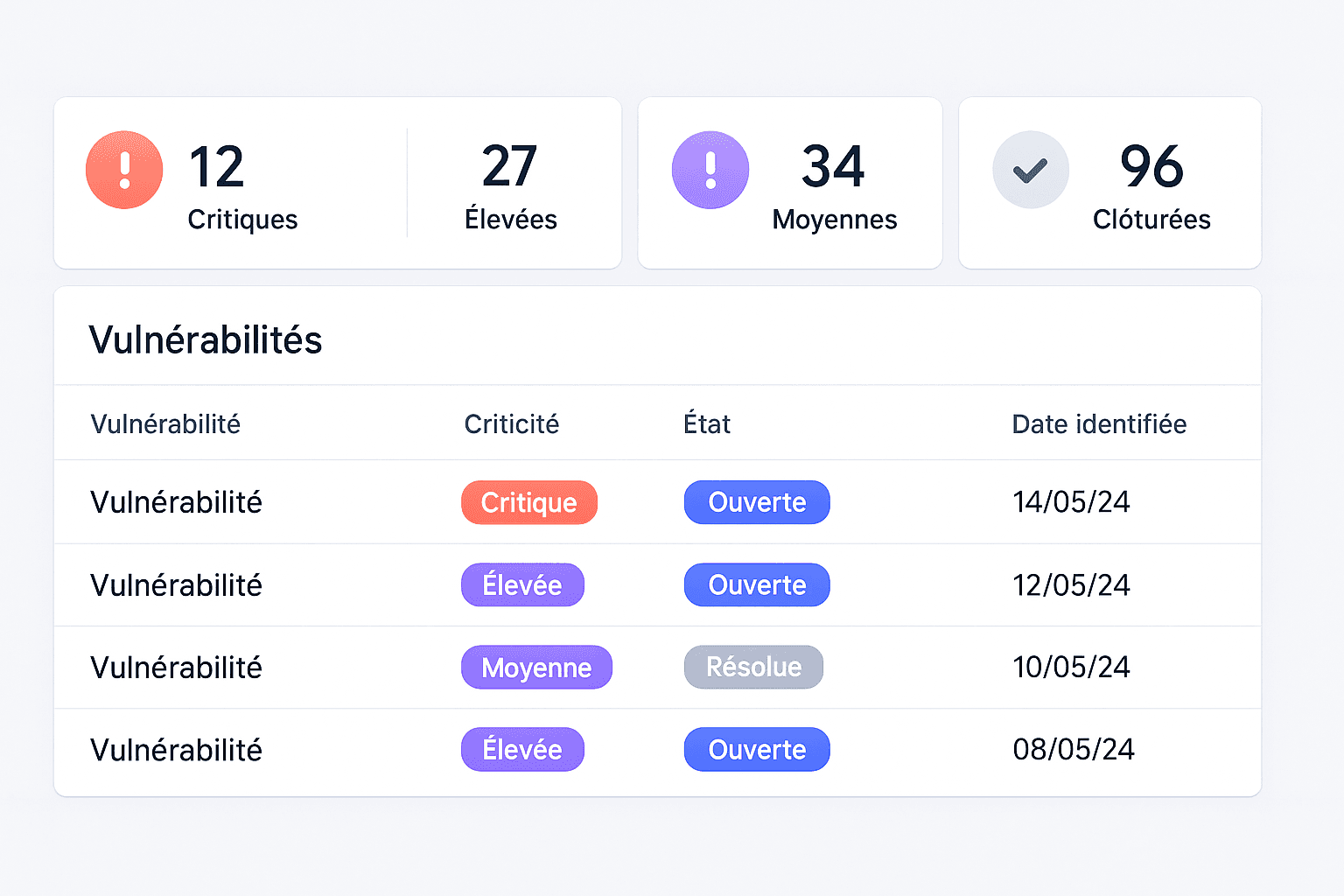The width and height of the screenshot is (1344, 896).
Task: Click the purple exclamation icon for Moyennes
Action: (710, 170)
